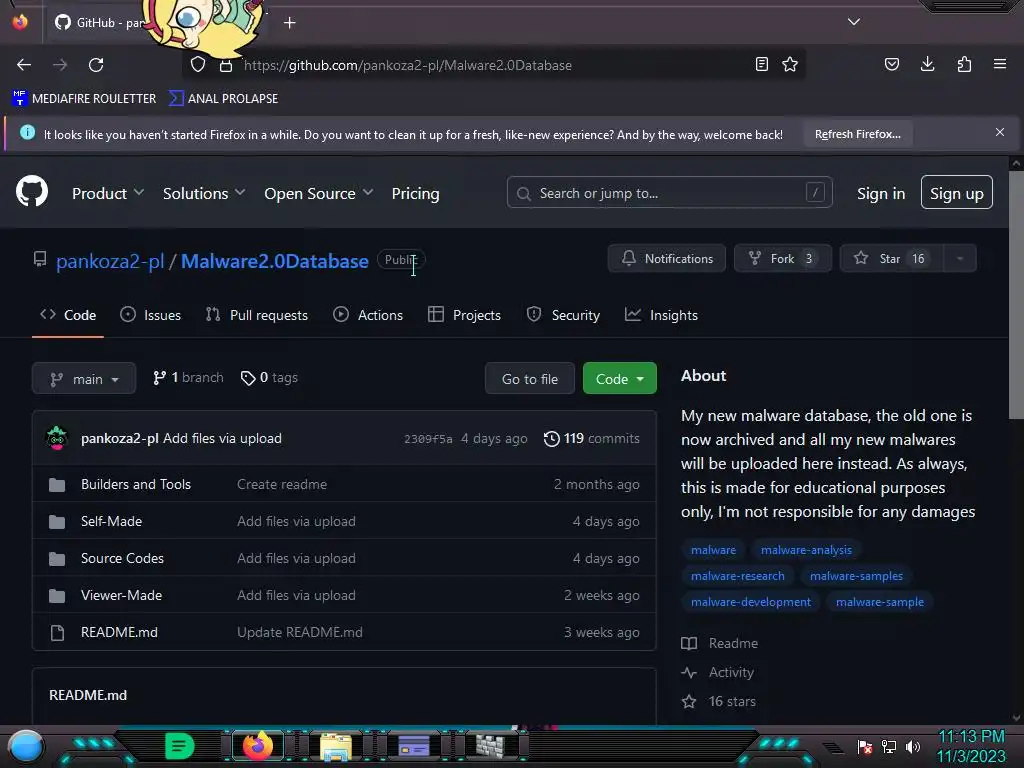Click the green chat taskbar icon
1024x768 pixels.
(180, 746)
